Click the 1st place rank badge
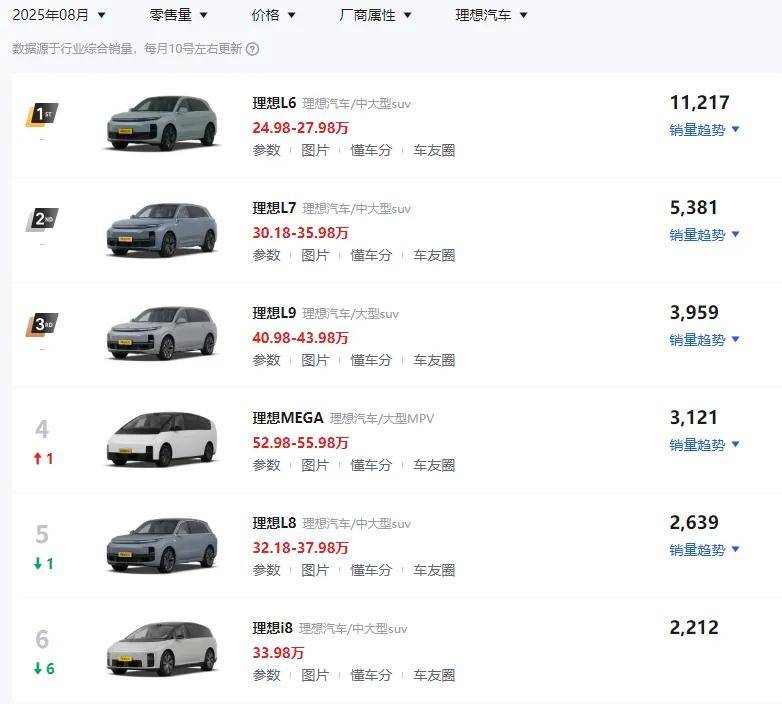Image resolution: width=782 pixels, height=704 pixels. click(41, 114)
